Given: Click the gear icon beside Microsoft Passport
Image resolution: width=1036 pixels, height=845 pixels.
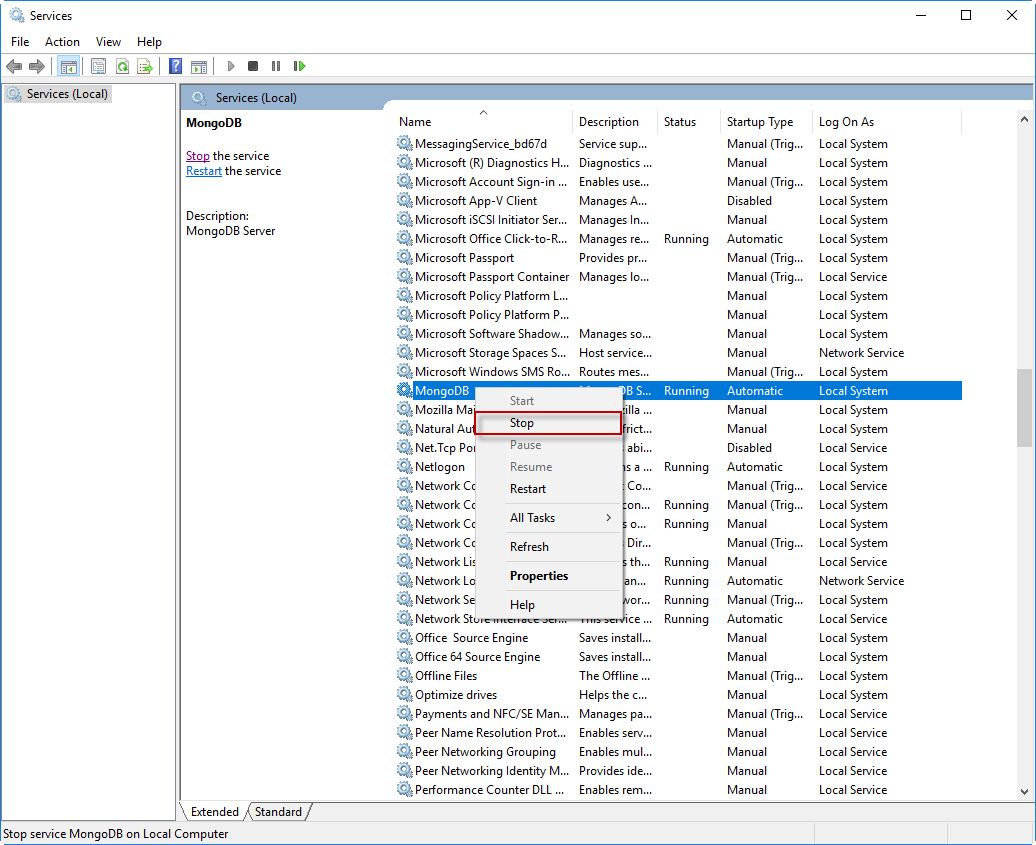Looking at the screenshot, I should click(x=404, y=258).
